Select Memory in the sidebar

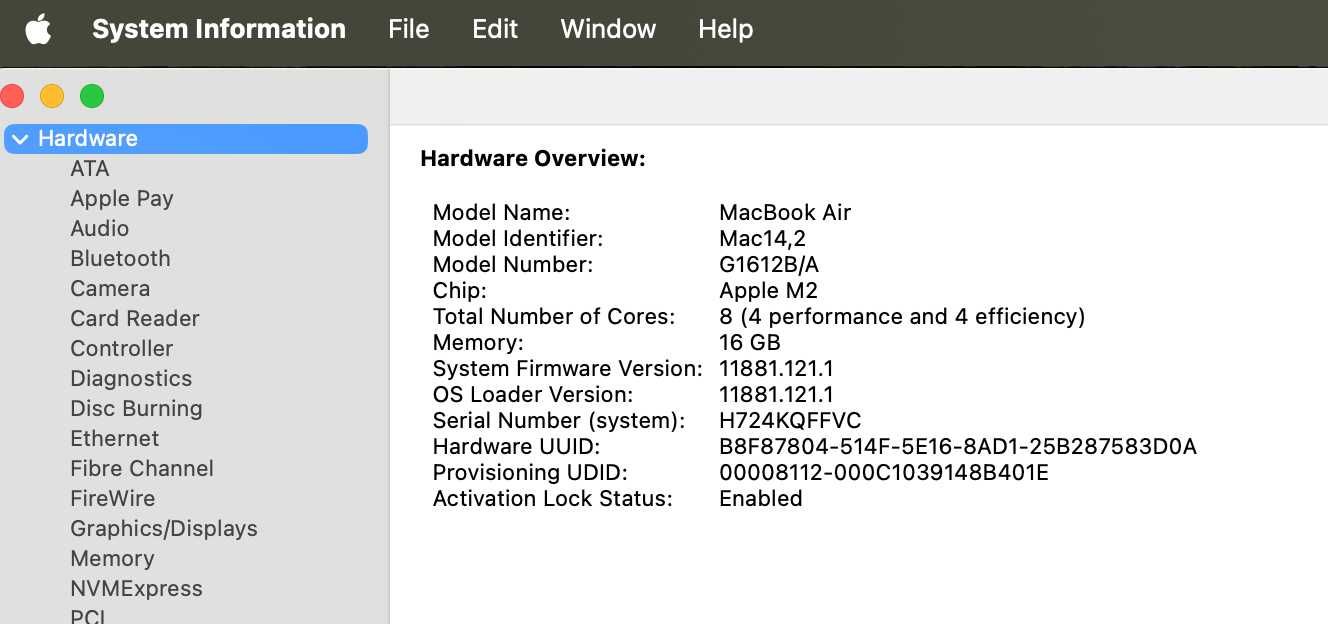pyautogui.click(x=112, y=559)
